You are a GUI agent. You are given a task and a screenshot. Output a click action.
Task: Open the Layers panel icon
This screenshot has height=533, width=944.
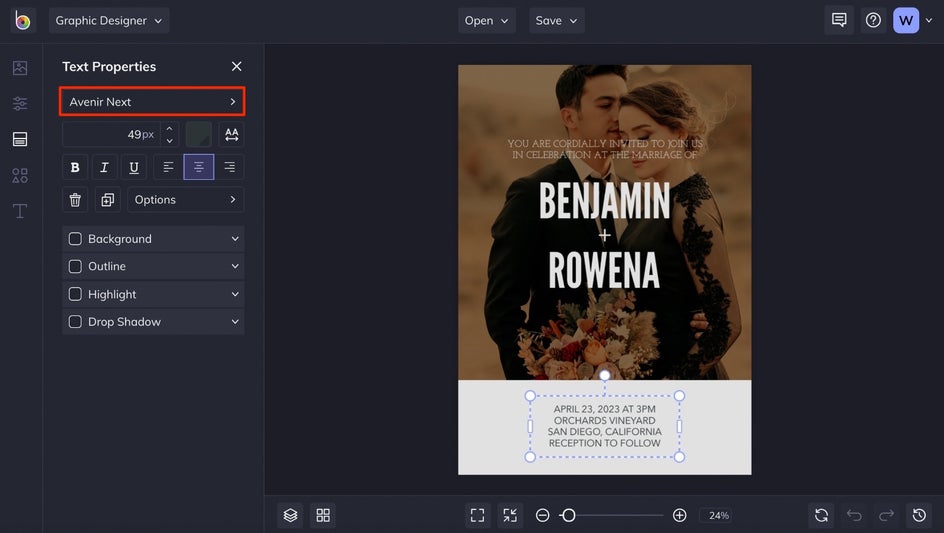[x=290, y=515]
